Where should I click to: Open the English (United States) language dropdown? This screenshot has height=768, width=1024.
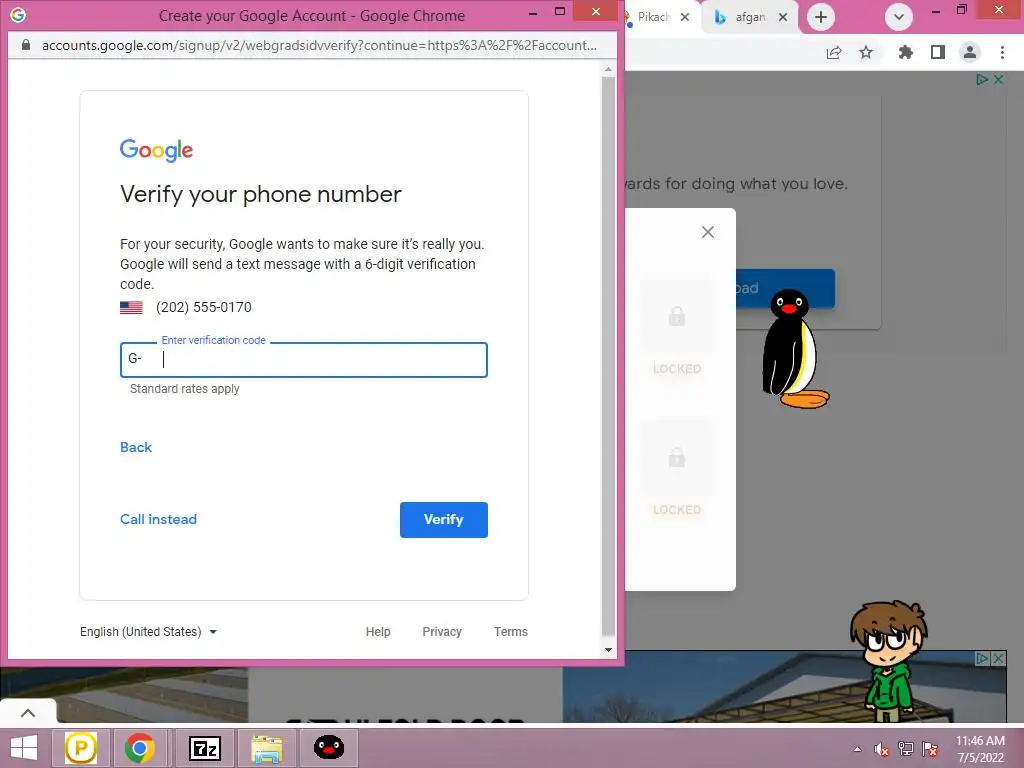(148, 632)
